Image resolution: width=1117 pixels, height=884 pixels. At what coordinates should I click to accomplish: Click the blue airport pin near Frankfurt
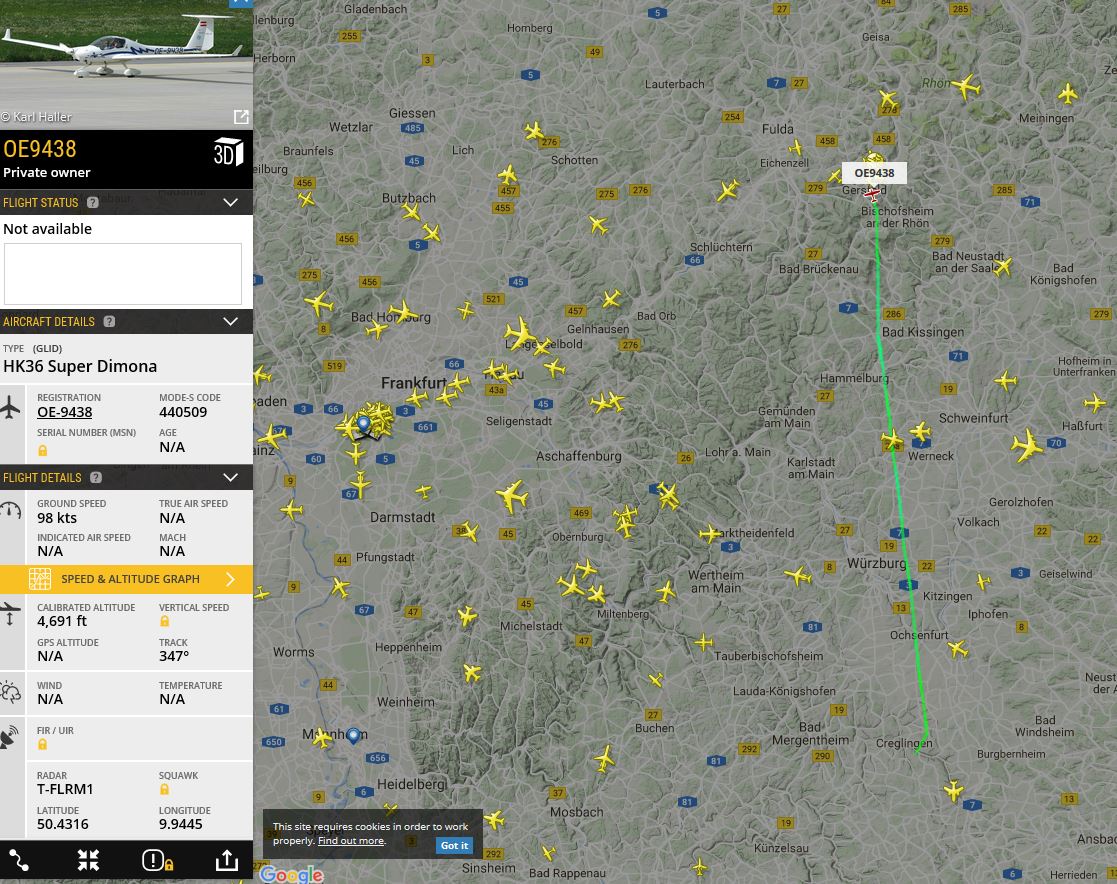pyautogui.click(x=364, y=424)
